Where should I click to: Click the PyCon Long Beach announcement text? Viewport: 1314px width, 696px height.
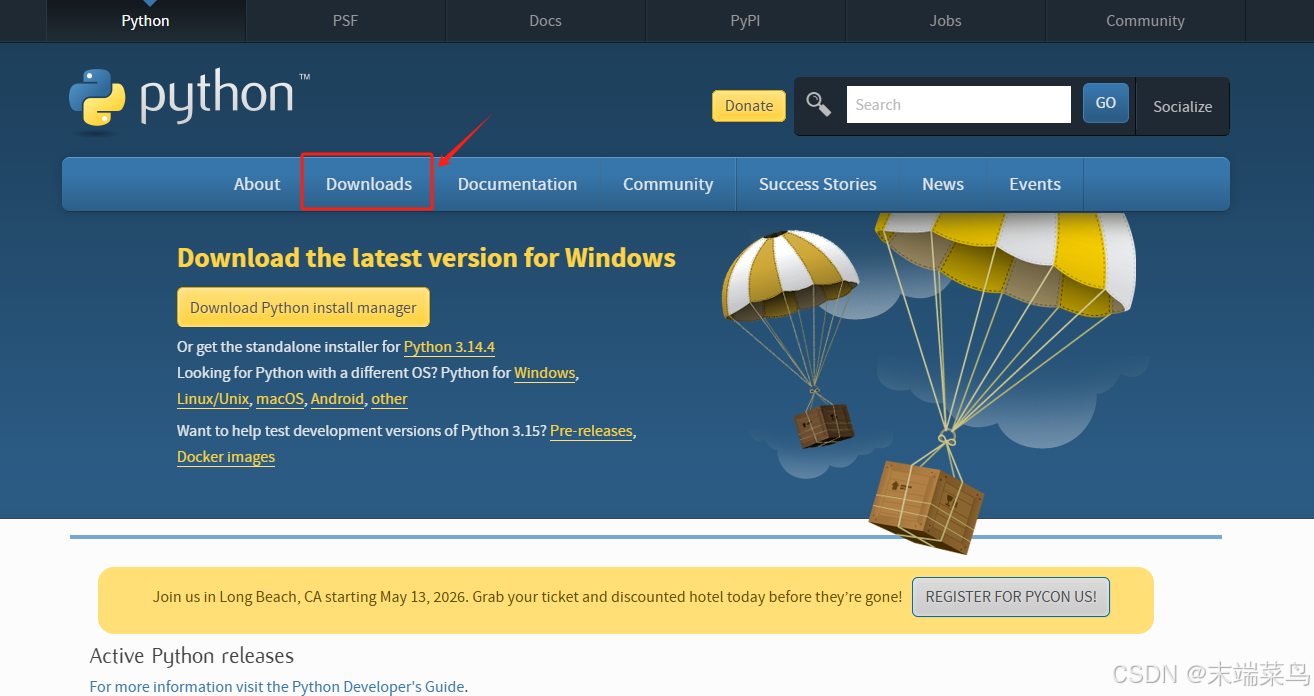pos(527,597)
